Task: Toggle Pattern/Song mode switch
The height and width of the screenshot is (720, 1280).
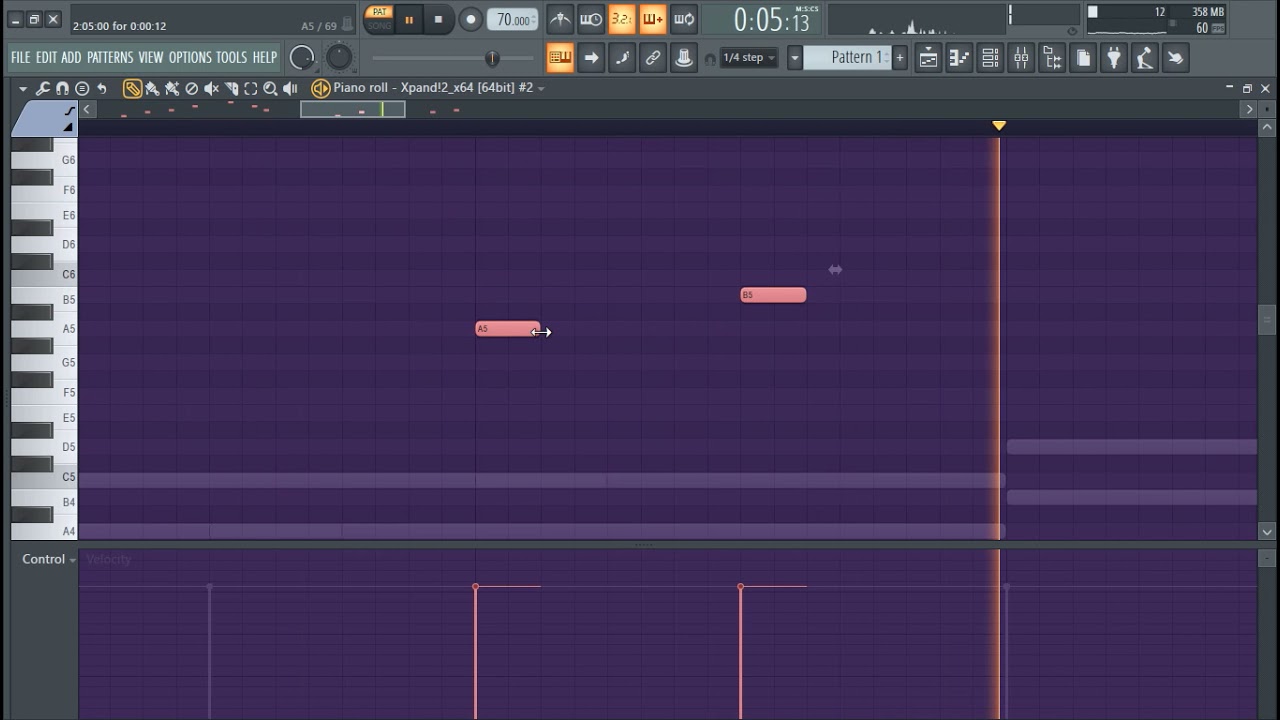Action: point(379,19)
